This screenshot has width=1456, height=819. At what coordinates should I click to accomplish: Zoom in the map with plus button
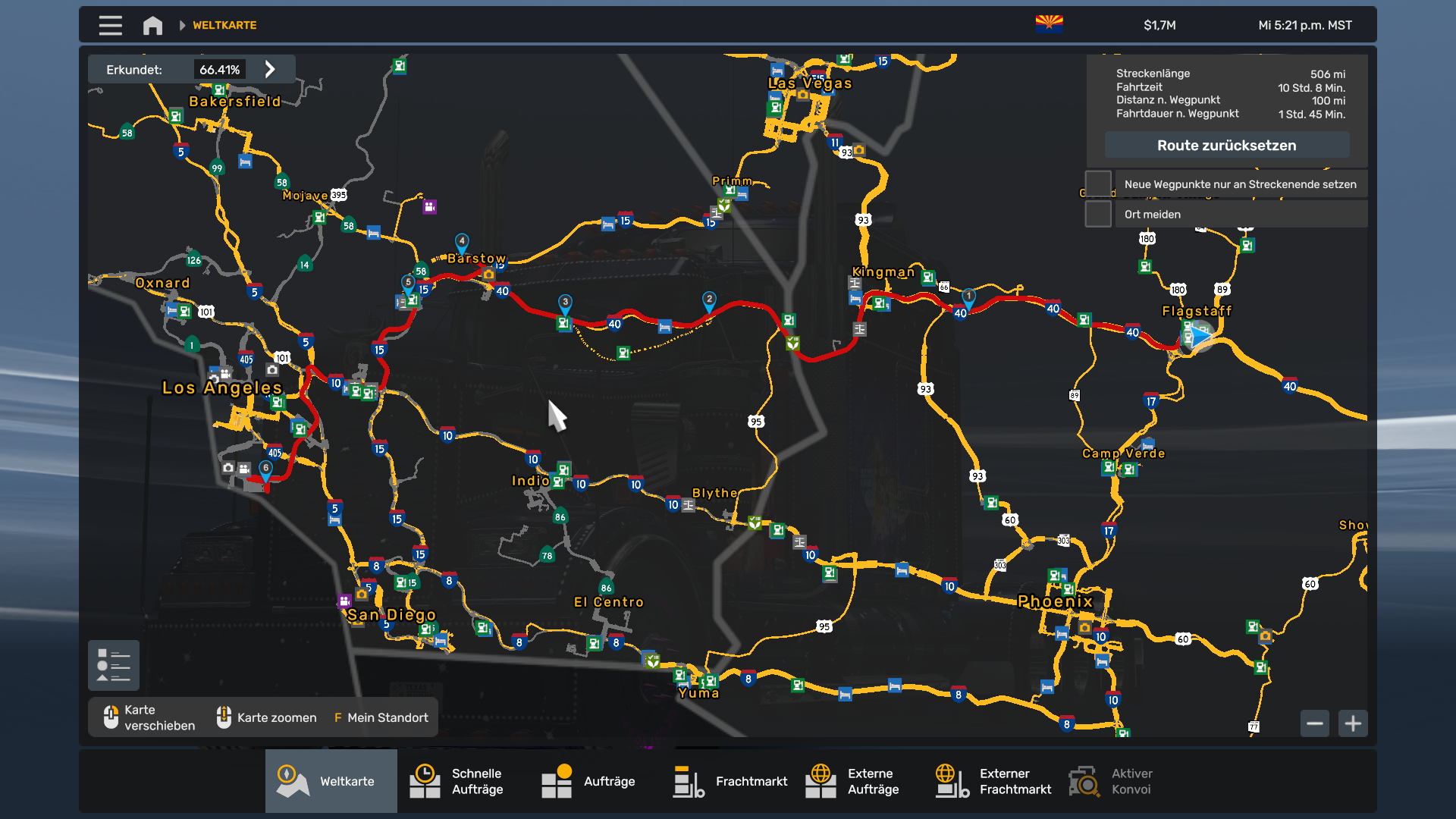[x=1353, y=723]
